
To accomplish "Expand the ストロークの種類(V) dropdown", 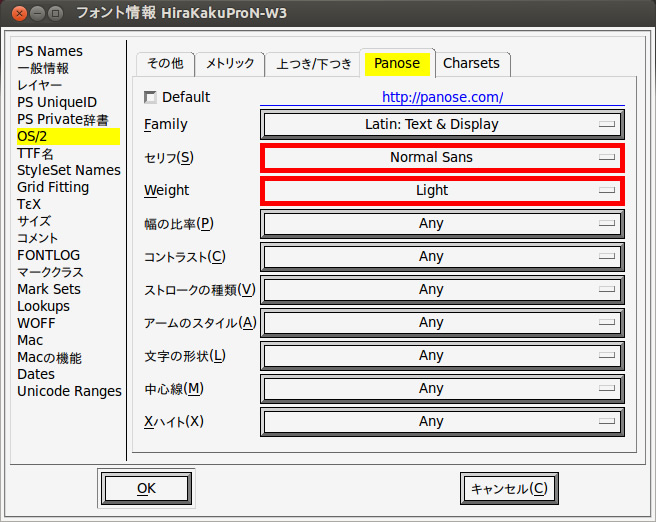I will click(x=442, y=289).
